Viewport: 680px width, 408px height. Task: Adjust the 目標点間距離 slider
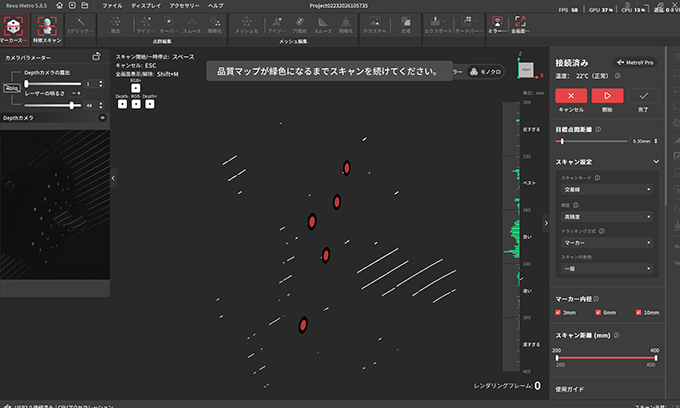[563, 141]
